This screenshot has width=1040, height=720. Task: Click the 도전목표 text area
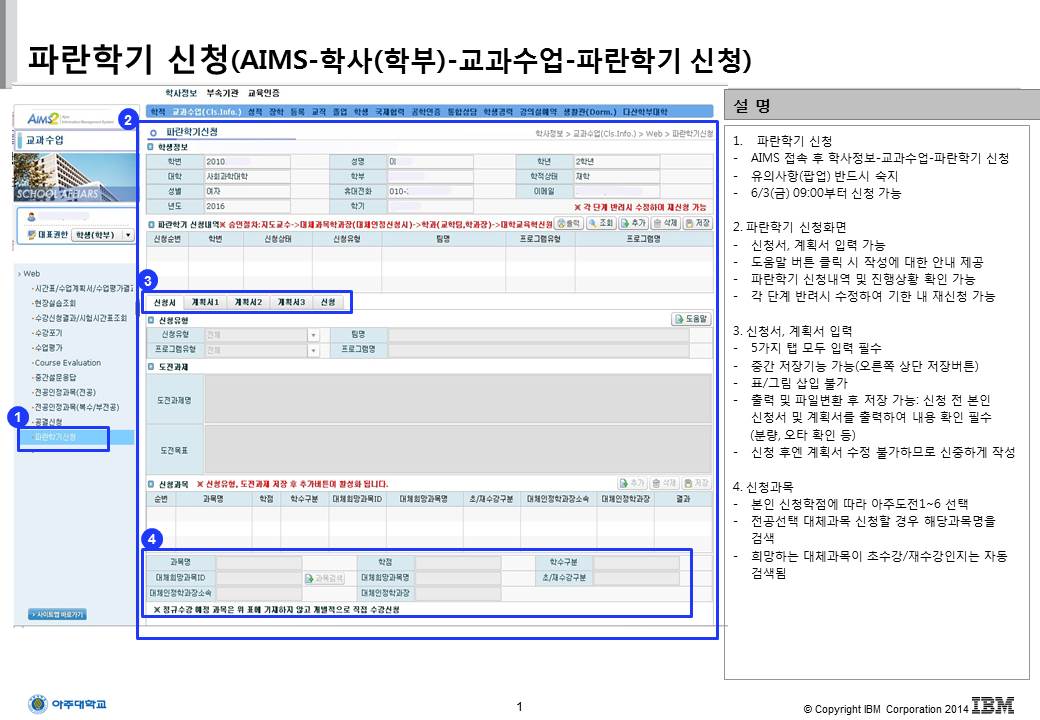click(458, 449)
